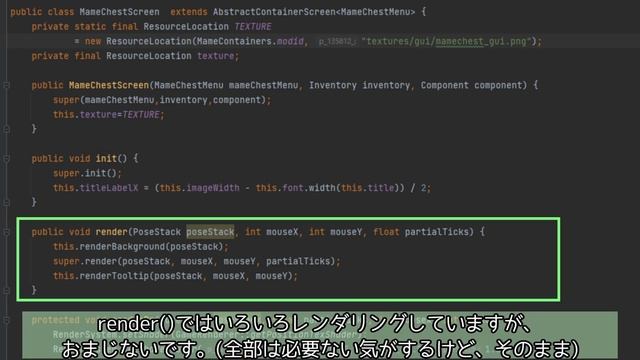Click the render method name in its declaration

click(111, 232)
